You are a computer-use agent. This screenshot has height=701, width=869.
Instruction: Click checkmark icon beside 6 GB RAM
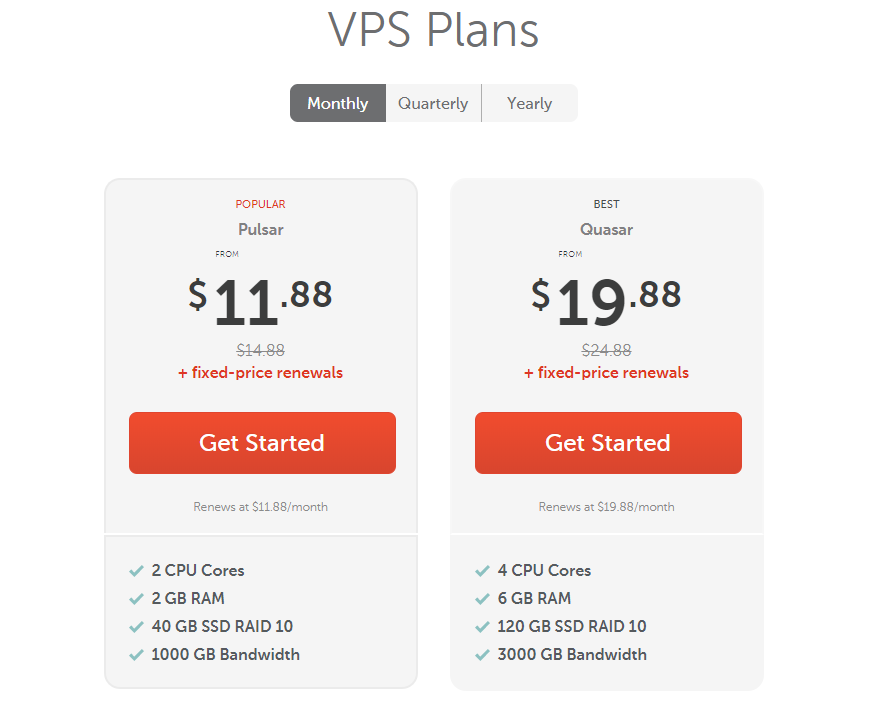[x=482, y=599]
